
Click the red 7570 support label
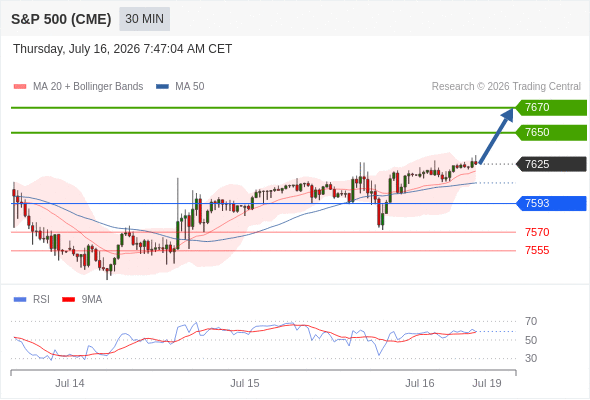(x=537, y=232)
